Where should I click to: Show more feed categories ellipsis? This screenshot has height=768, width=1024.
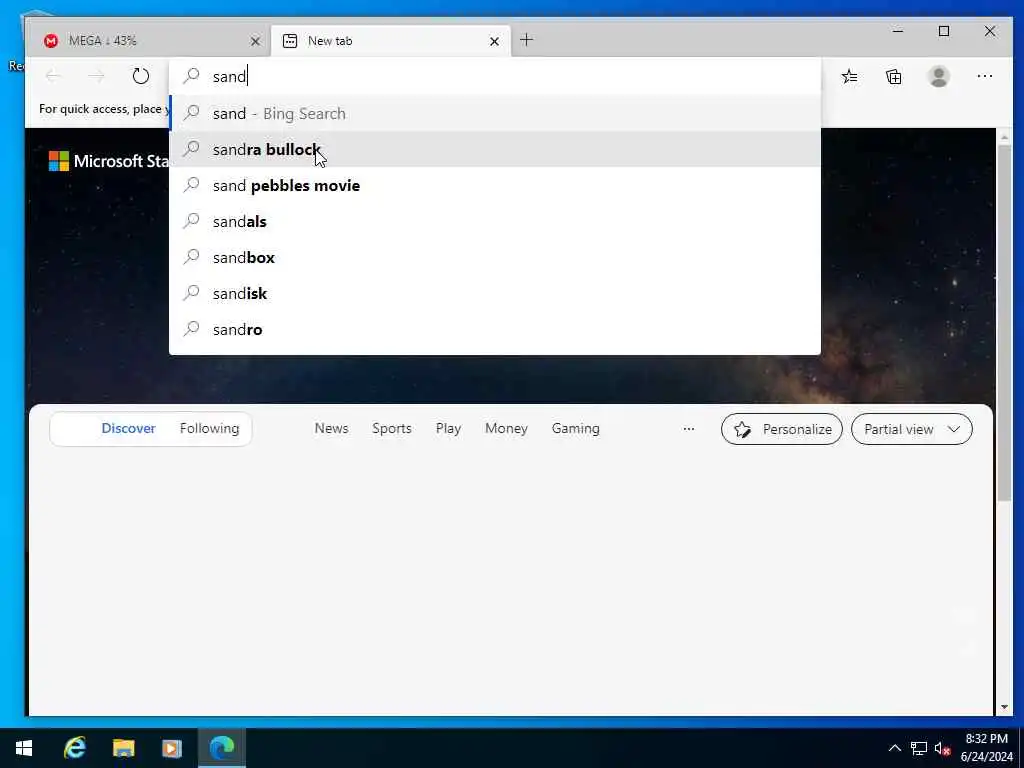[x=688, y=429]
